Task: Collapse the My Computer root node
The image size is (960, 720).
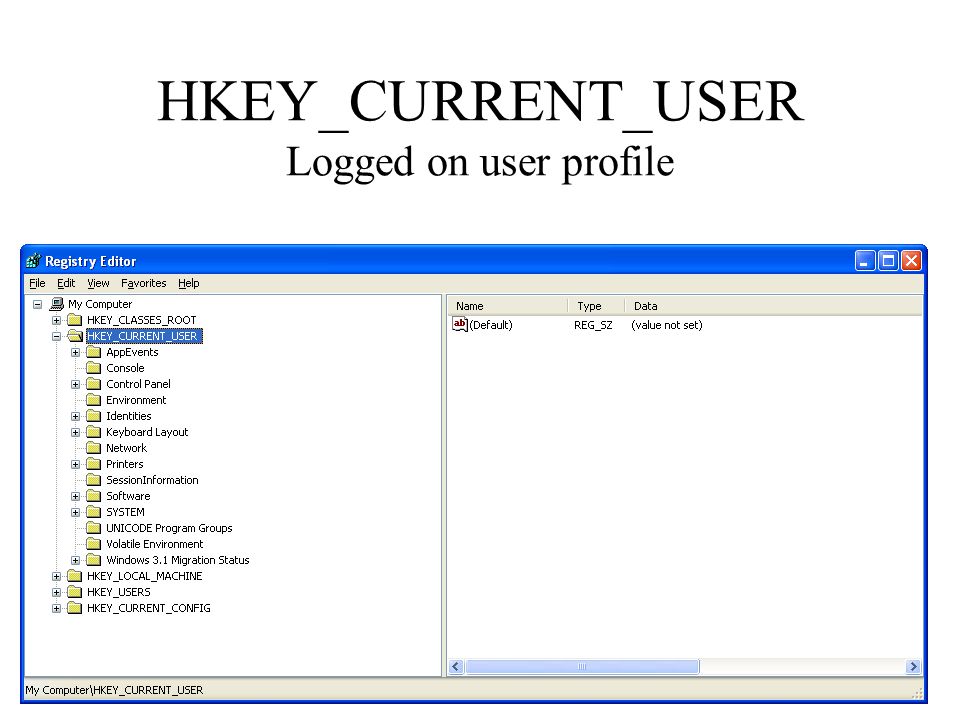Action: 37,304
